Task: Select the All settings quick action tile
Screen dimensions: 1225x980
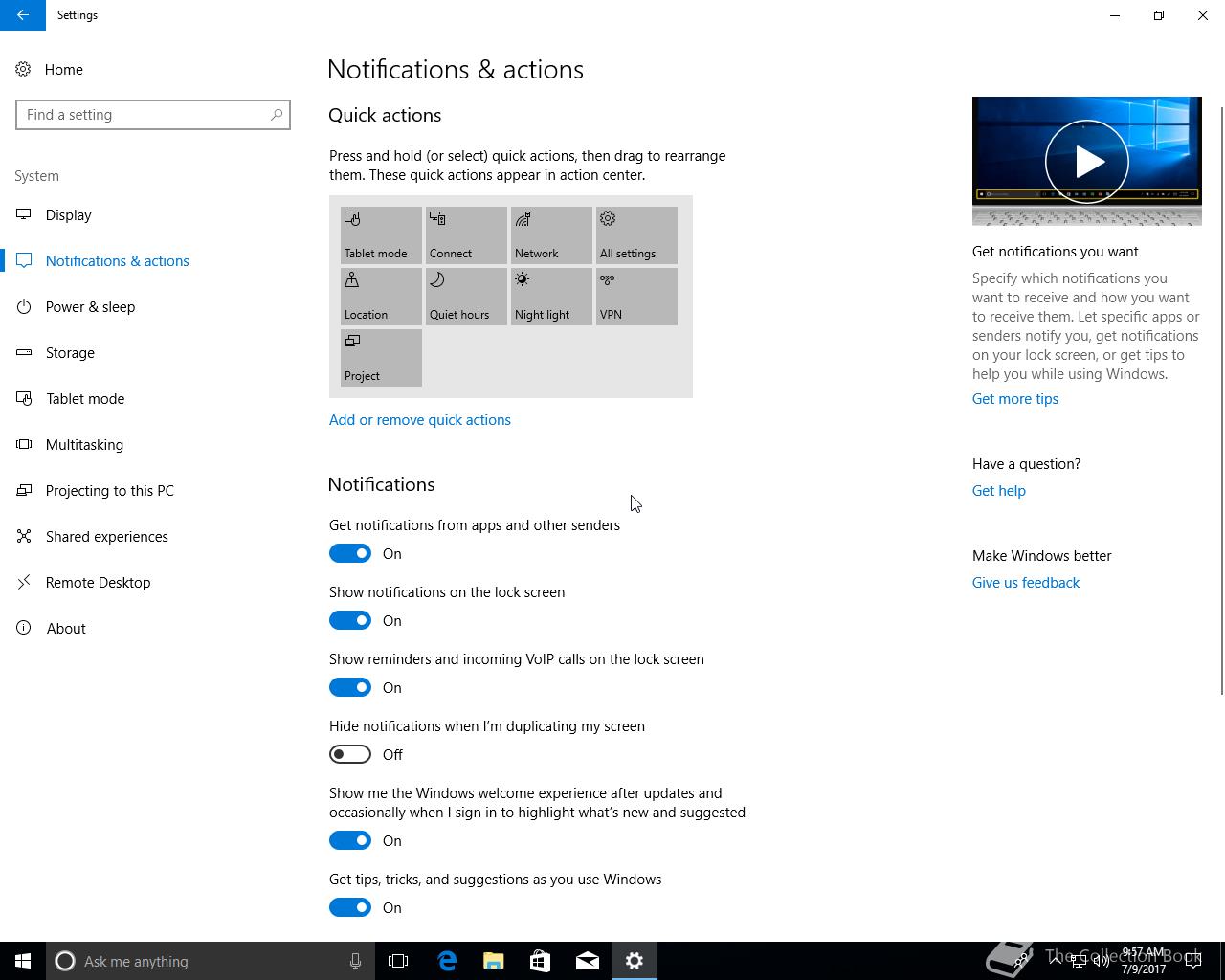Action: [636, 235]
